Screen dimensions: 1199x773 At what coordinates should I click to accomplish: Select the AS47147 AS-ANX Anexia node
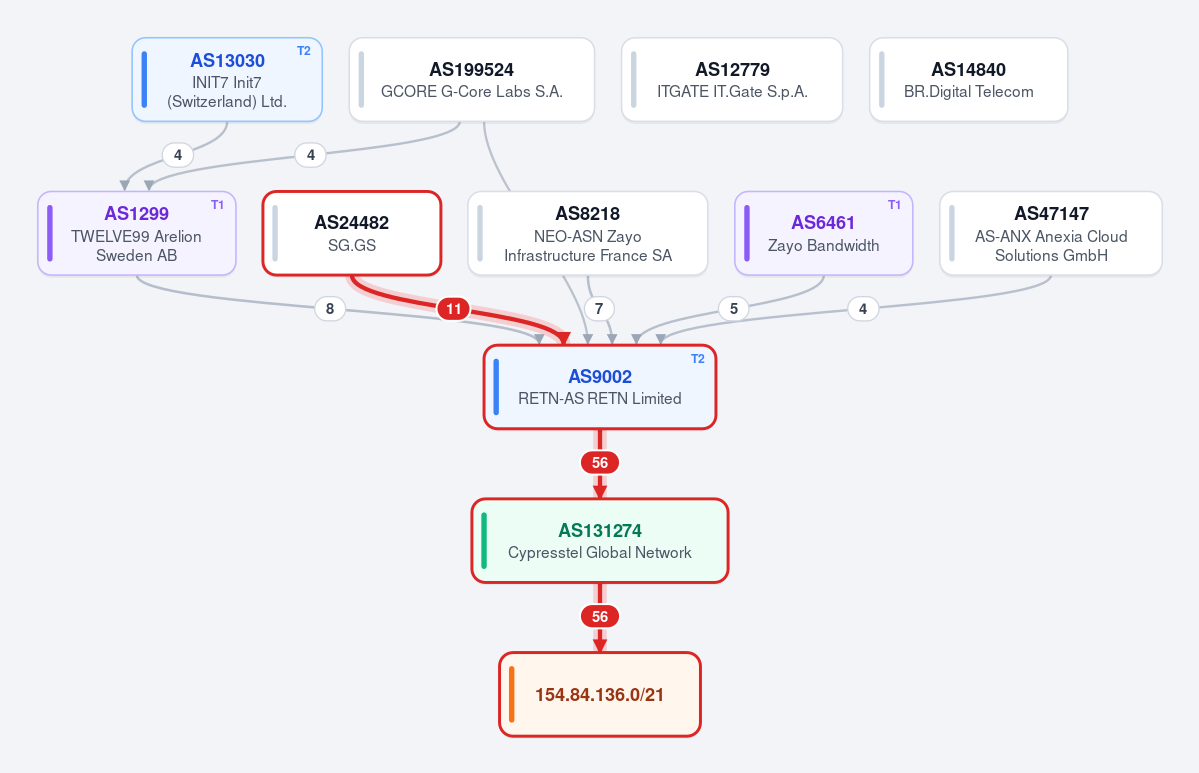pyautogui.click(x=1051, y=233)
